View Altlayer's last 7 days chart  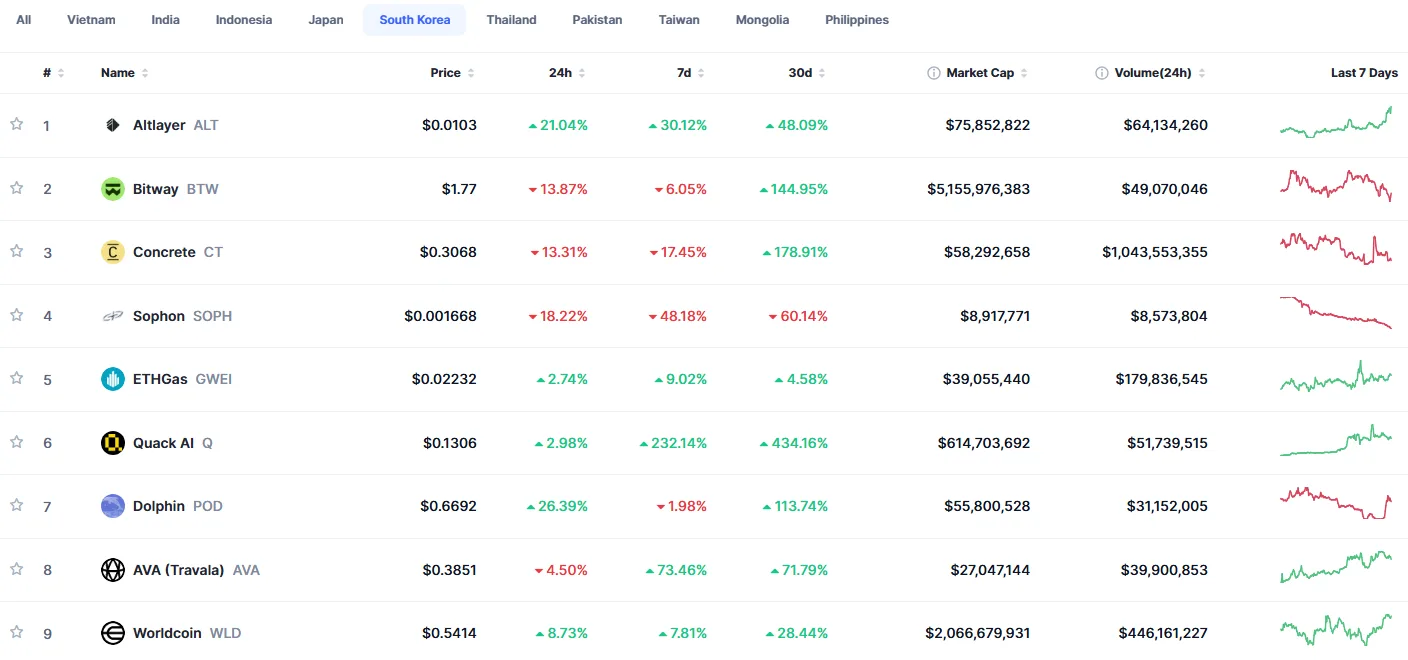pyautogui.click(x=1336, y=122)
